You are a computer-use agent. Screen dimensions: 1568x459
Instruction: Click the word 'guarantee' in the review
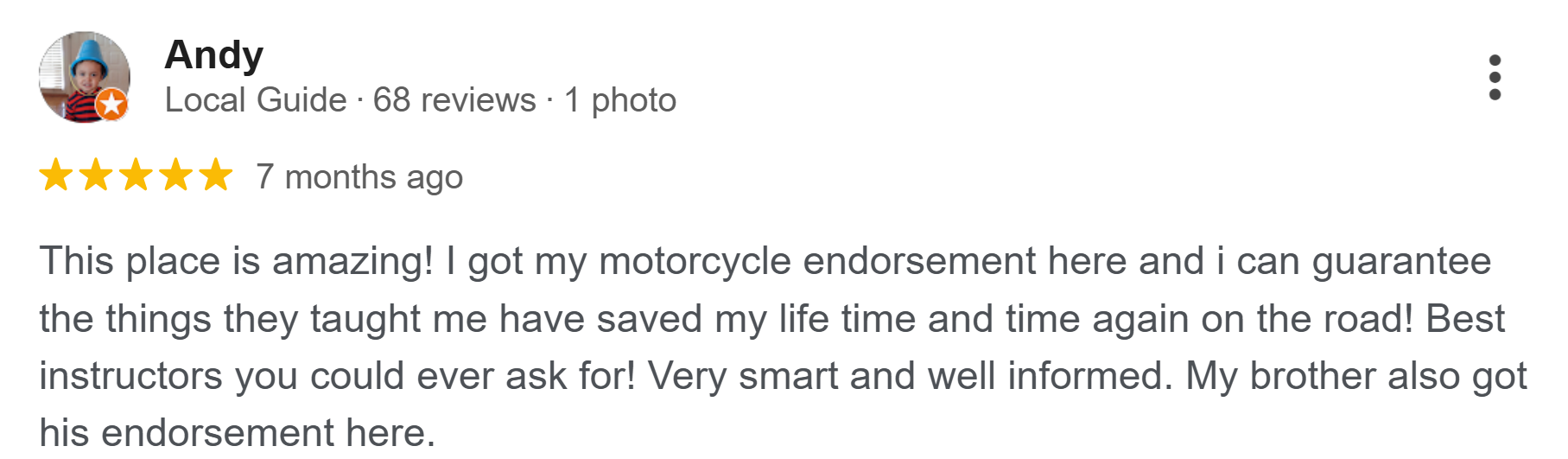1401,261
